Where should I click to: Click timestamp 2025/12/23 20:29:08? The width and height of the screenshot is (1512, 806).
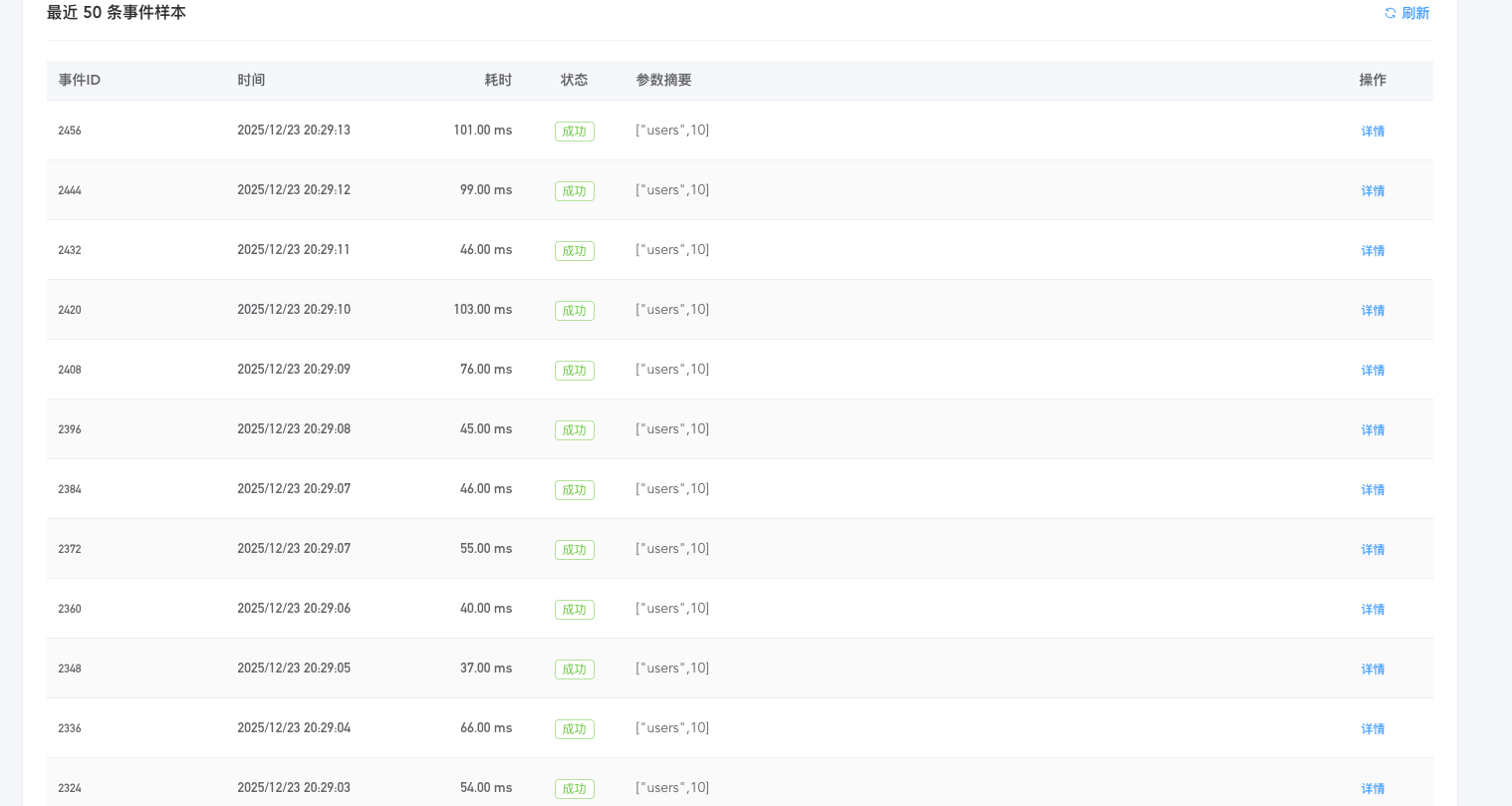pos(294,429)
